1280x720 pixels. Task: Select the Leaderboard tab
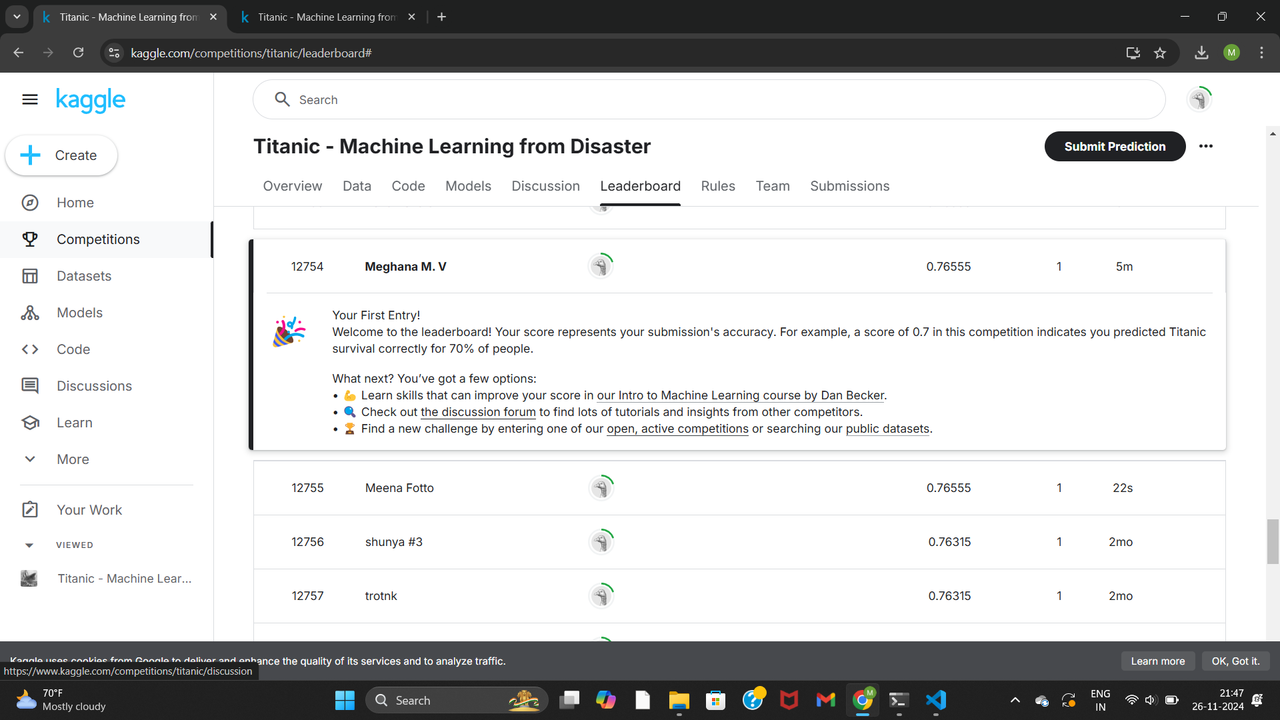(x=640, y=186)
